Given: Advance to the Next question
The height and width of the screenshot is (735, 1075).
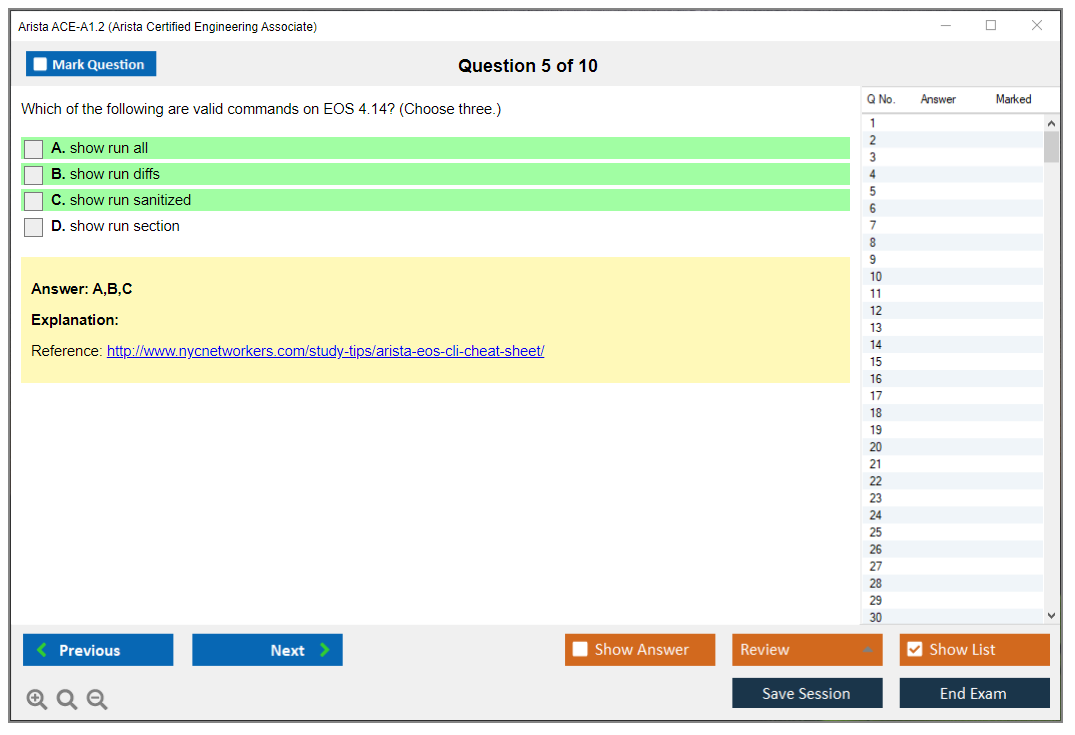Looking at the screenshot, I should point(267,650).
